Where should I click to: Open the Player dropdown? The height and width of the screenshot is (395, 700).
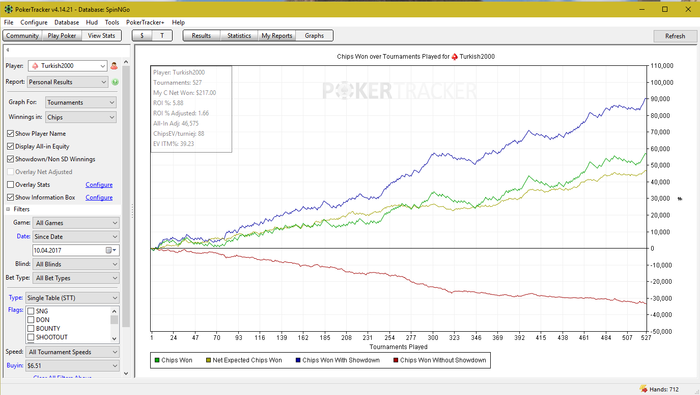click(67, 66)
